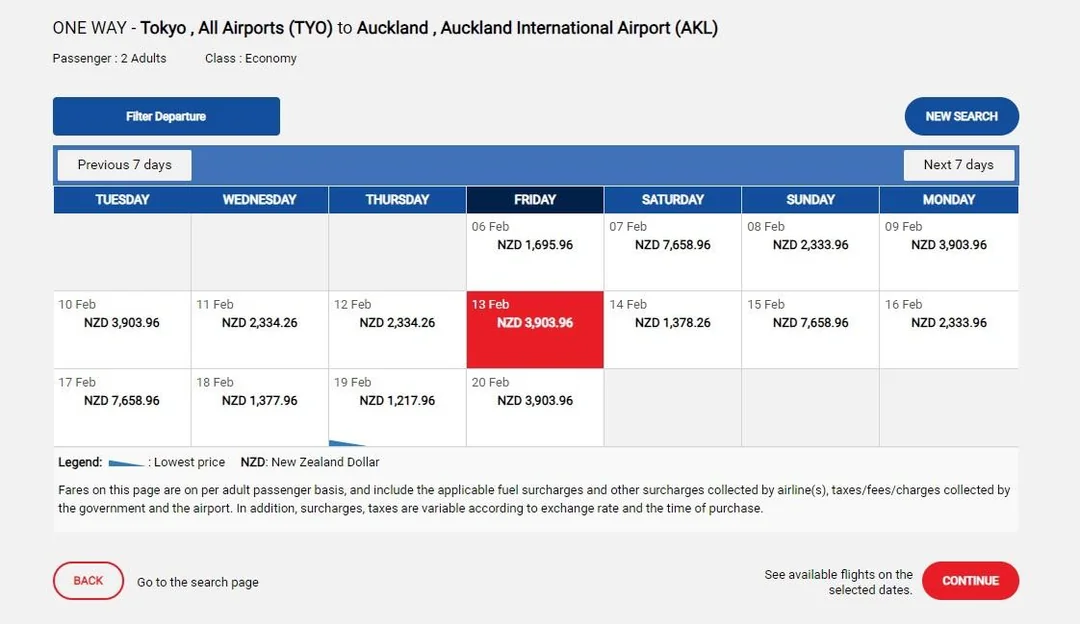This screenshot has height=624, width=1080.
Task: Click the Filter Departure button
Action: pyautogui.click(x=166, y=116)
